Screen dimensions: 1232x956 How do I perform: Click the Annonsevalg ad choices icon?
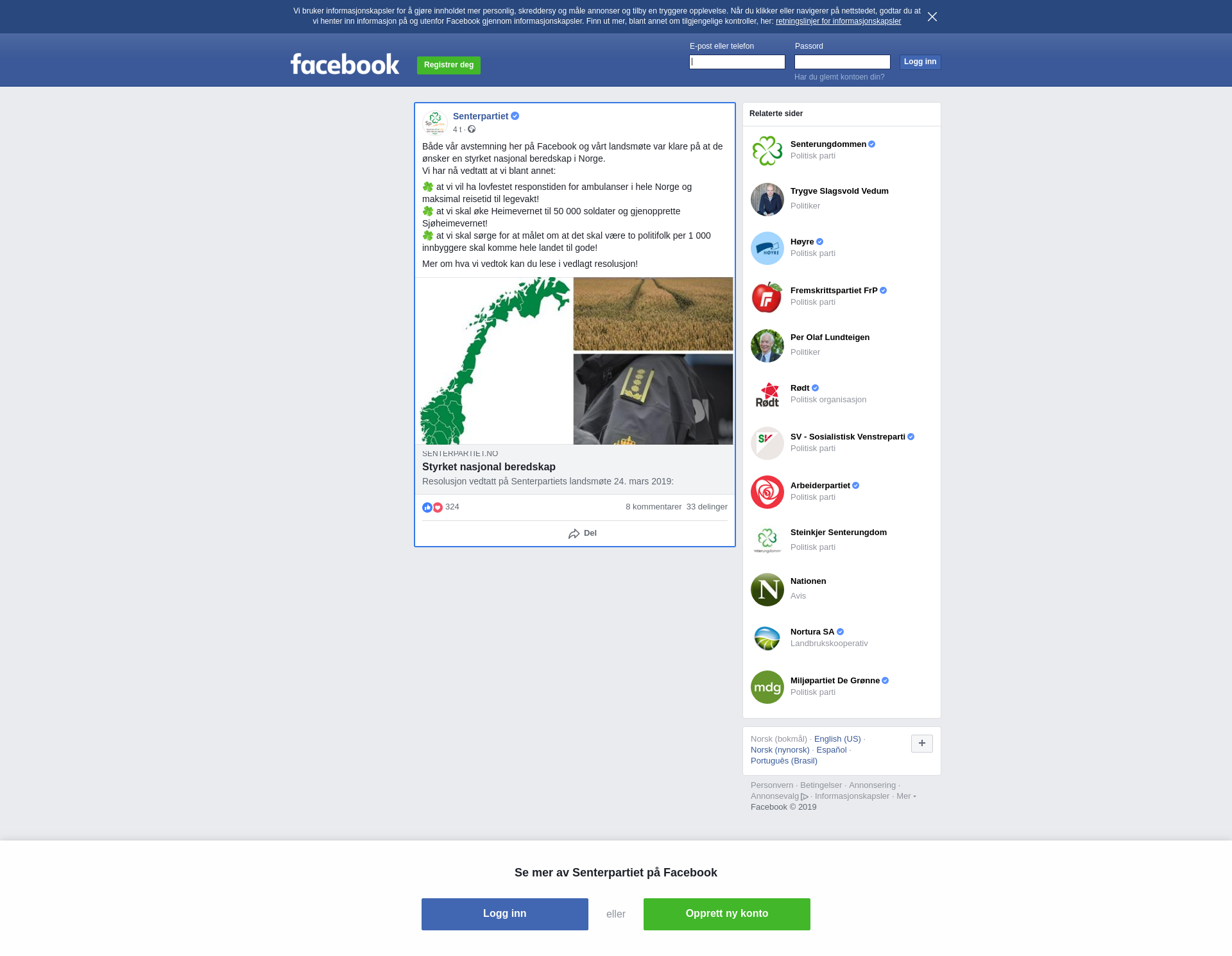click(x=805, y=797)
